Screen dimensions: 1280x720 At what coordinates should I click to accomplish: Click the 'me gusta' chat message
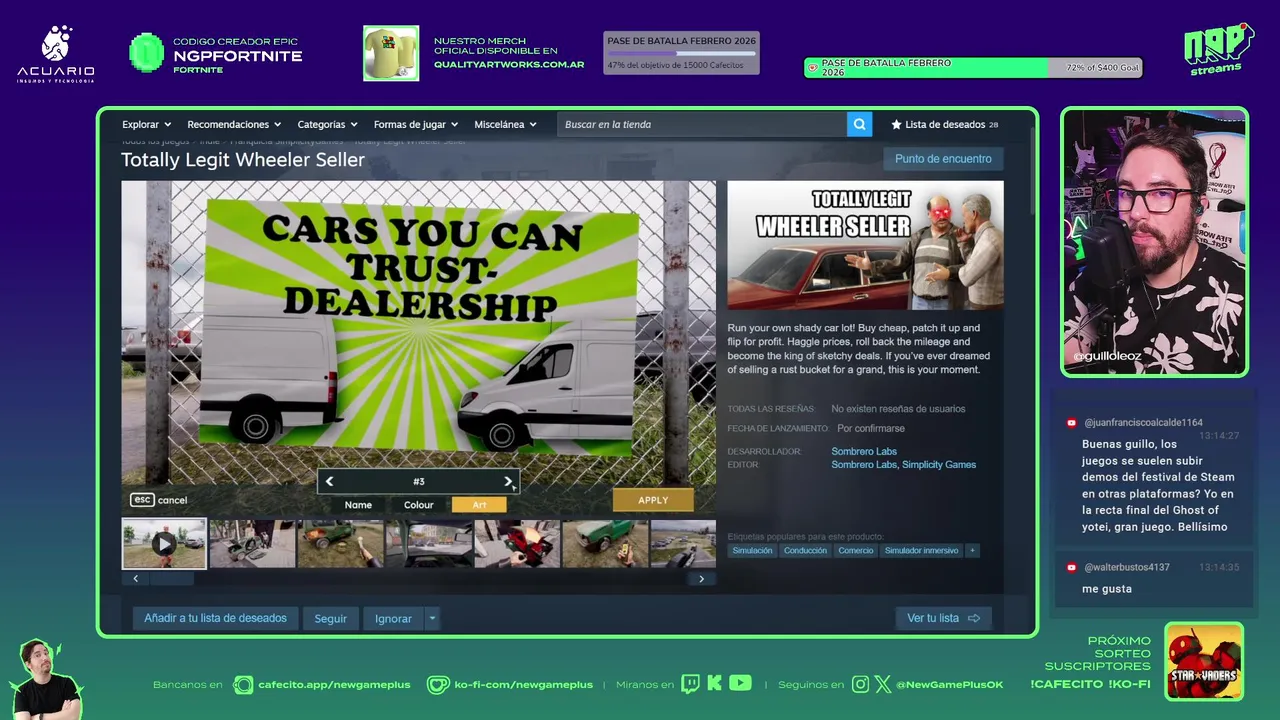pos(1107,589)
